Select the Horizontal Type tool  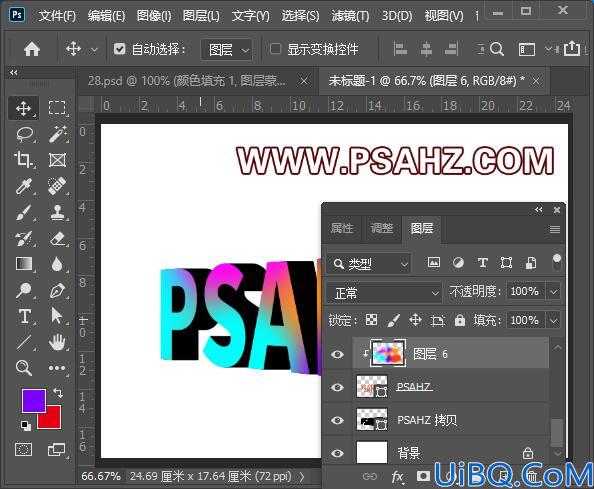pyautogui.click(x=25, y=316)
